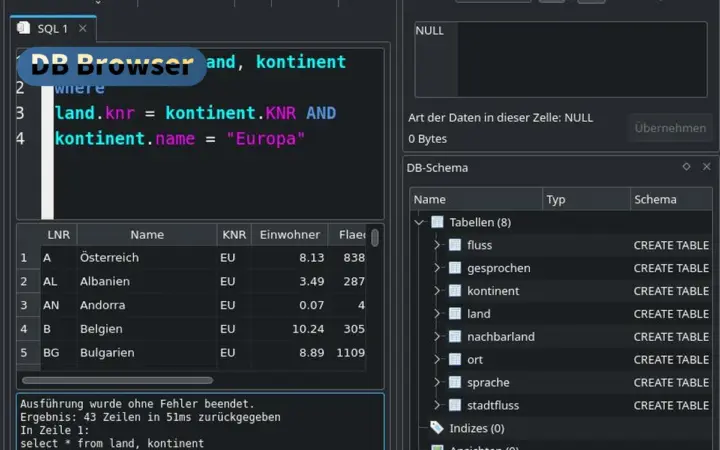The height and width of the screenshot is (450, 720).
Task: Sort results by Einwohner column
Action: (290, 235)
